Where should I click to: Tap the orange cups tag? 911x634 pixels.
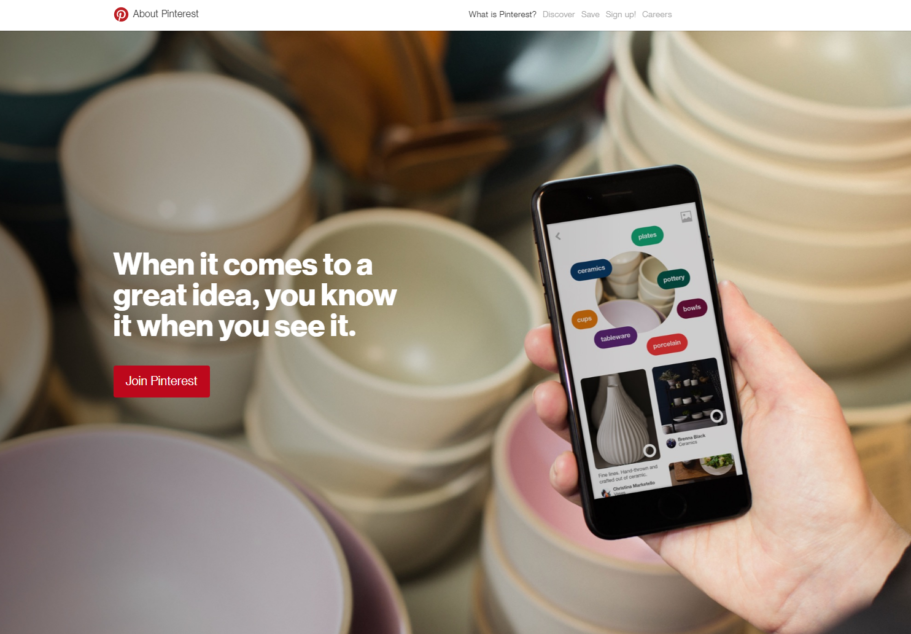[x=584, y=319]
